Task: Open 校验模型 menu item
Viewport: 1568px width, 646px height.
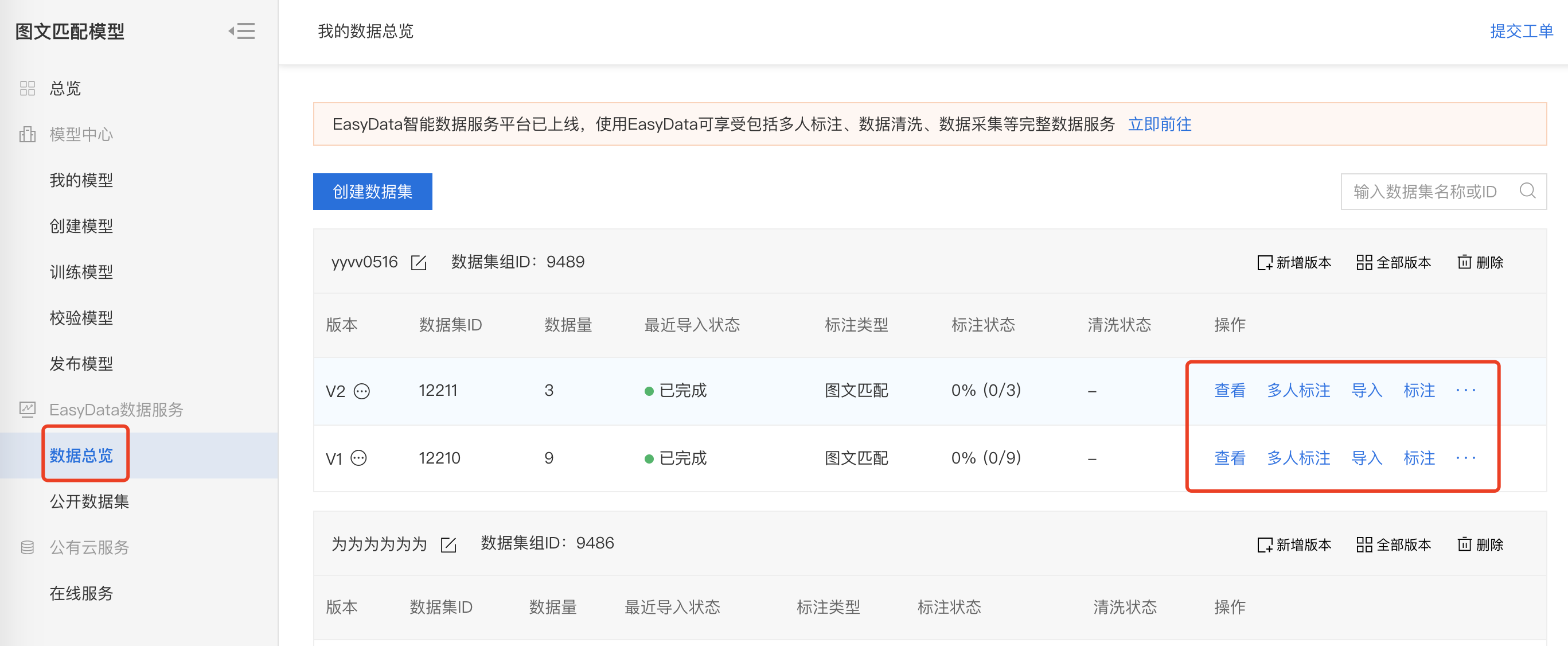Action: pyautogui.click(x=81, y=318)
